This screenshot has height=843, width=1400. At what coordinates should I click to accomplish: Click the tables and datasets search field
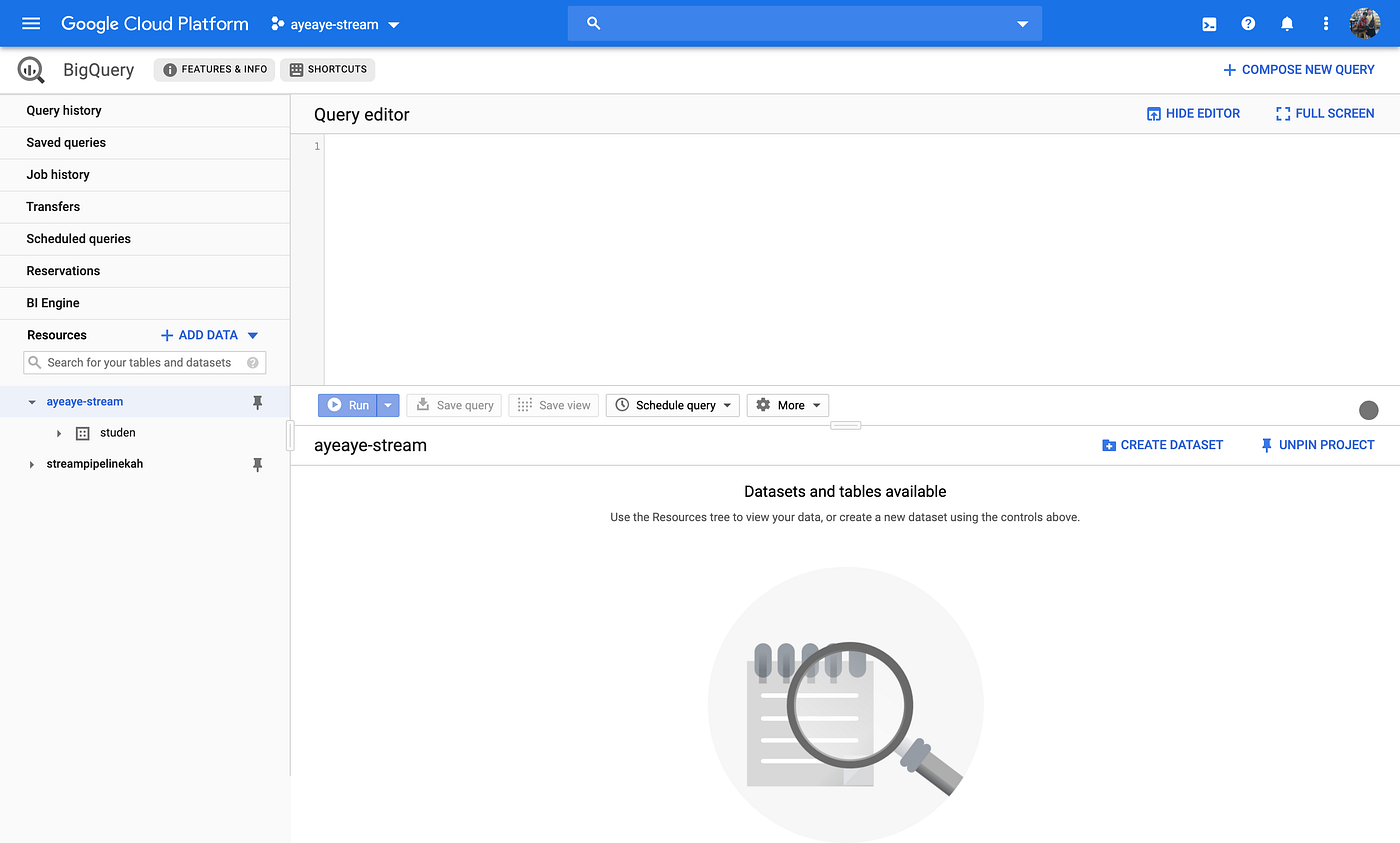(x=144, y=362)
